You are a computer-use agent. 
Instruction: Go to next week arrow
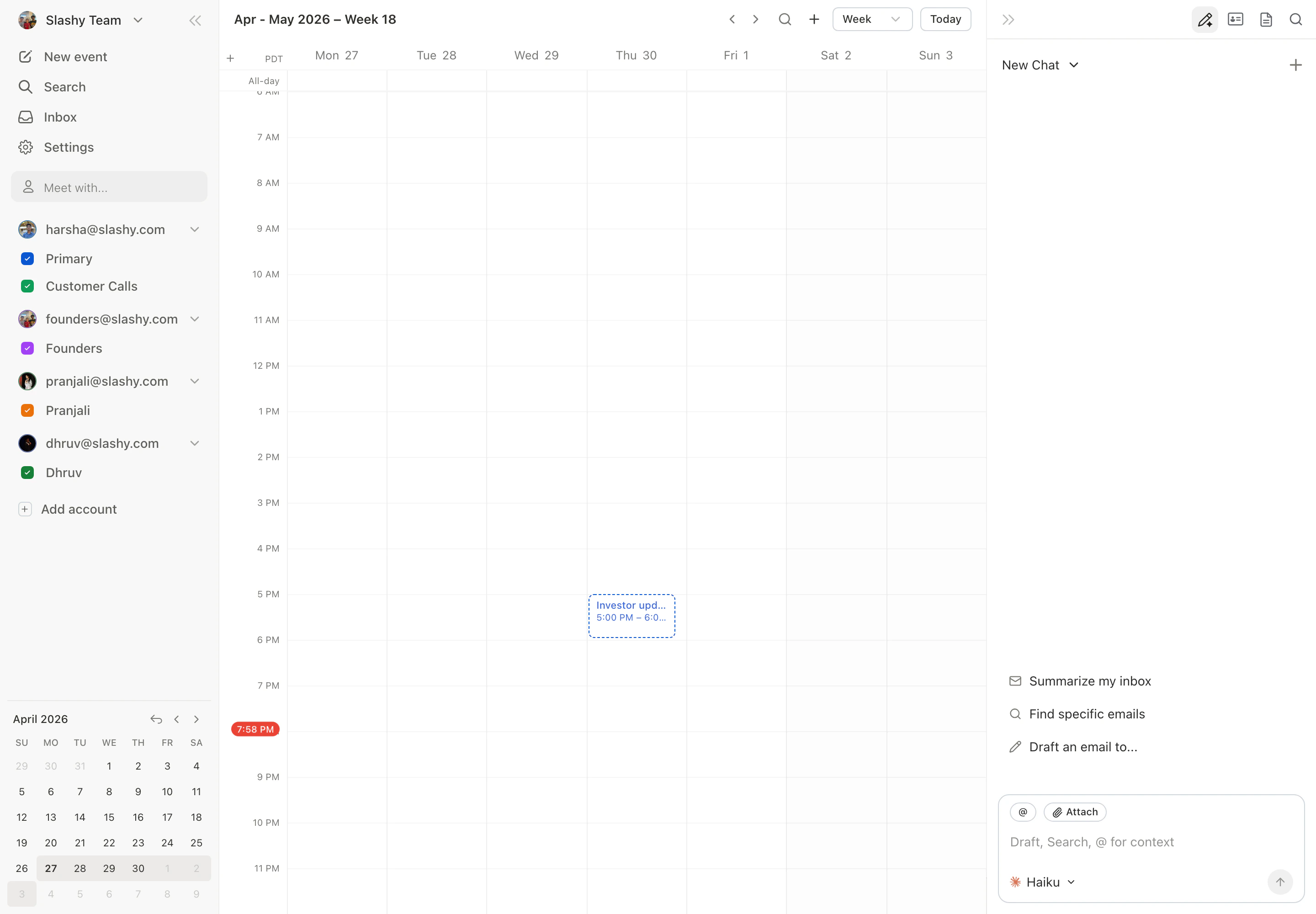point(756,20)
